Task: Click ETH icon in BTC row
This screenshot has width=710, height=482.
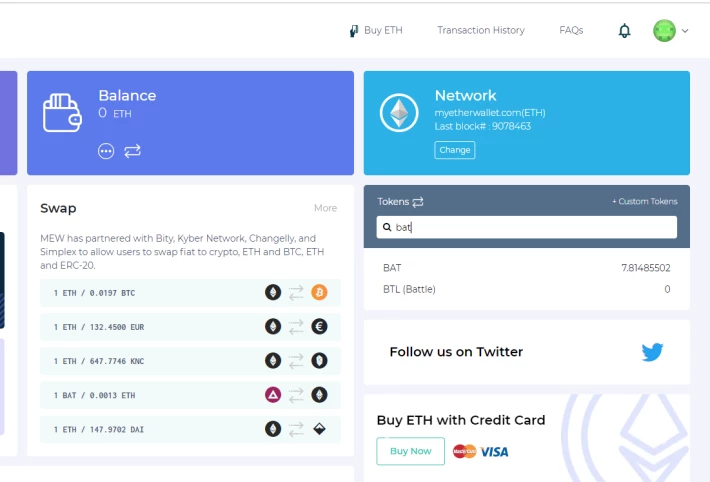Action: click(273, 292)
